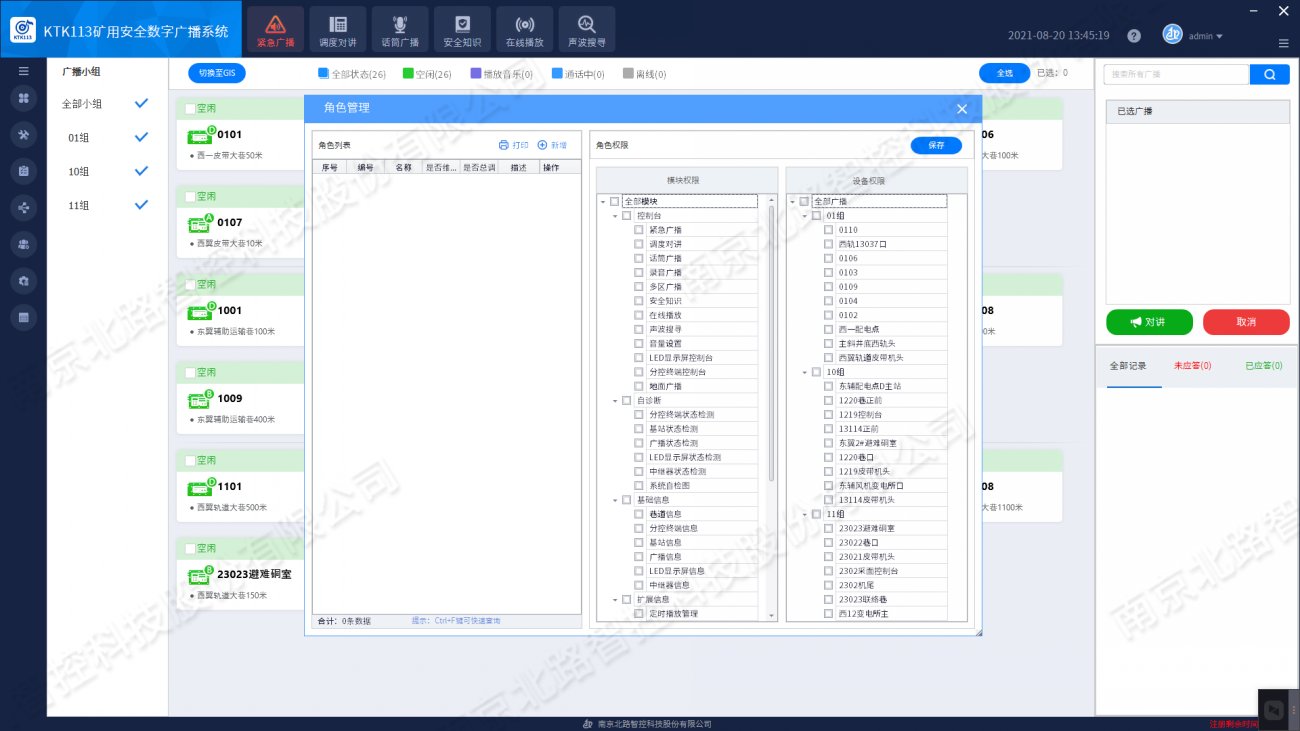Click the help question mark icon

pyautogui.click(x=1133, y=36)
